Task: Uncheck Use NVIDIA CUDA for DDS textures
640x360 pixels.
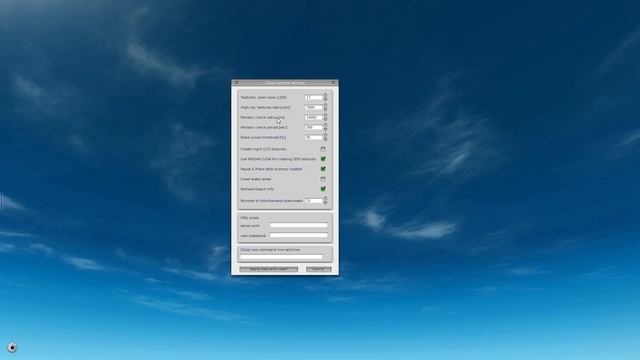Action: [x=323, y=159]
